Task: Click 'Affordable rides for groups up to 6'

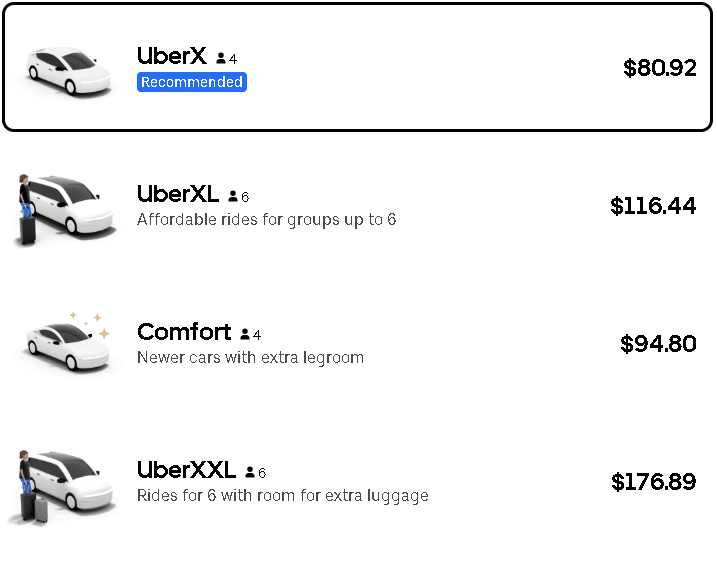Action: [266, 219]
